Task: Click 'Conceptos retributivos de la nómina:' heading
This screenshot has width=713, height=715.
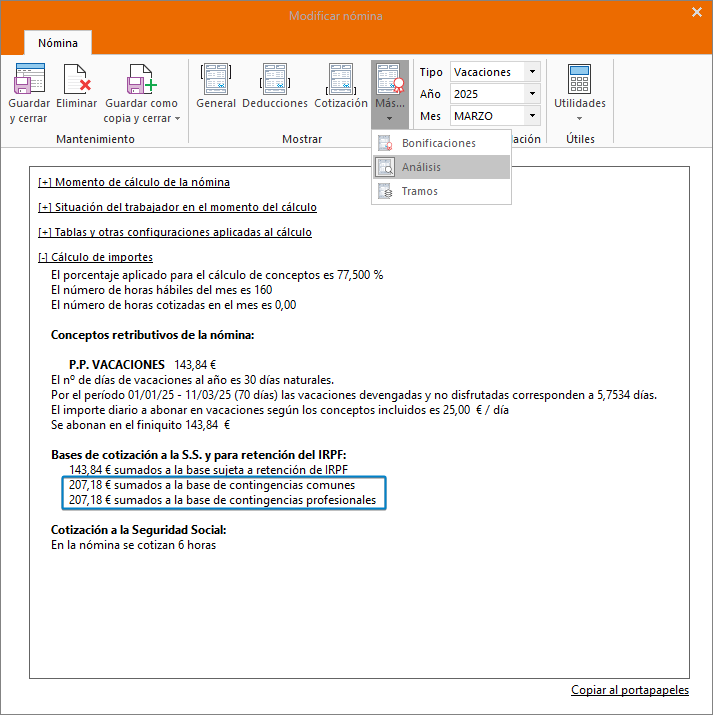Action: 153,335
